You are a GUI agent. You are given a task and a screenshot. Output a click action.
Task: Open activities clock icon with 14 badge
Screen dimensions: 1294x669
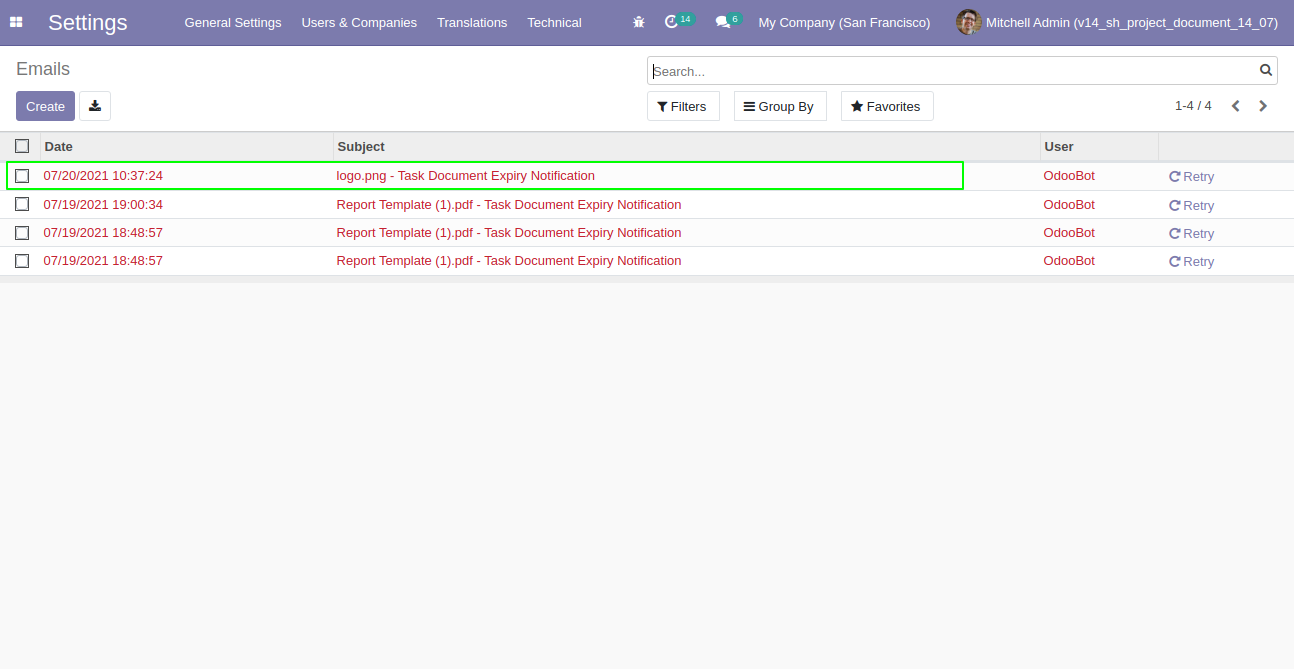coord(678,21)
